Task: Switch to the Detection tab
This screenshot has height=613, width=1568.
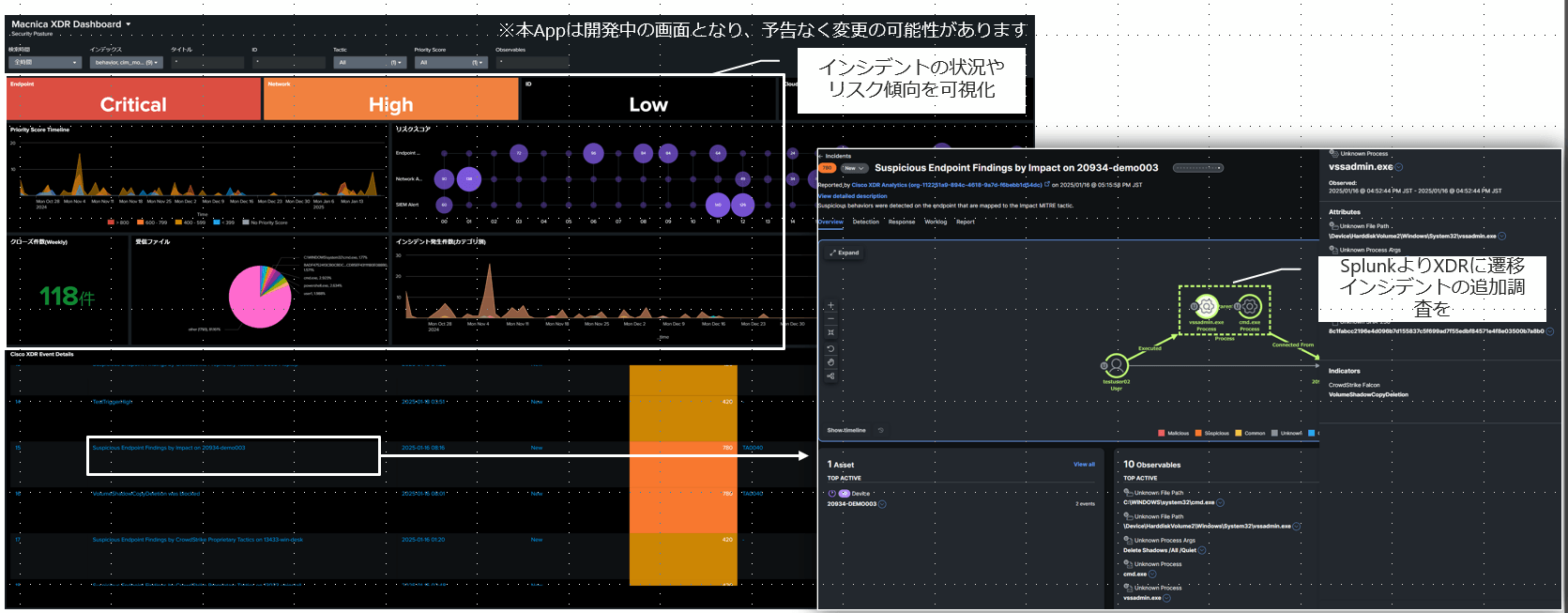Action: pyautogui.click(x=865, y=222)
